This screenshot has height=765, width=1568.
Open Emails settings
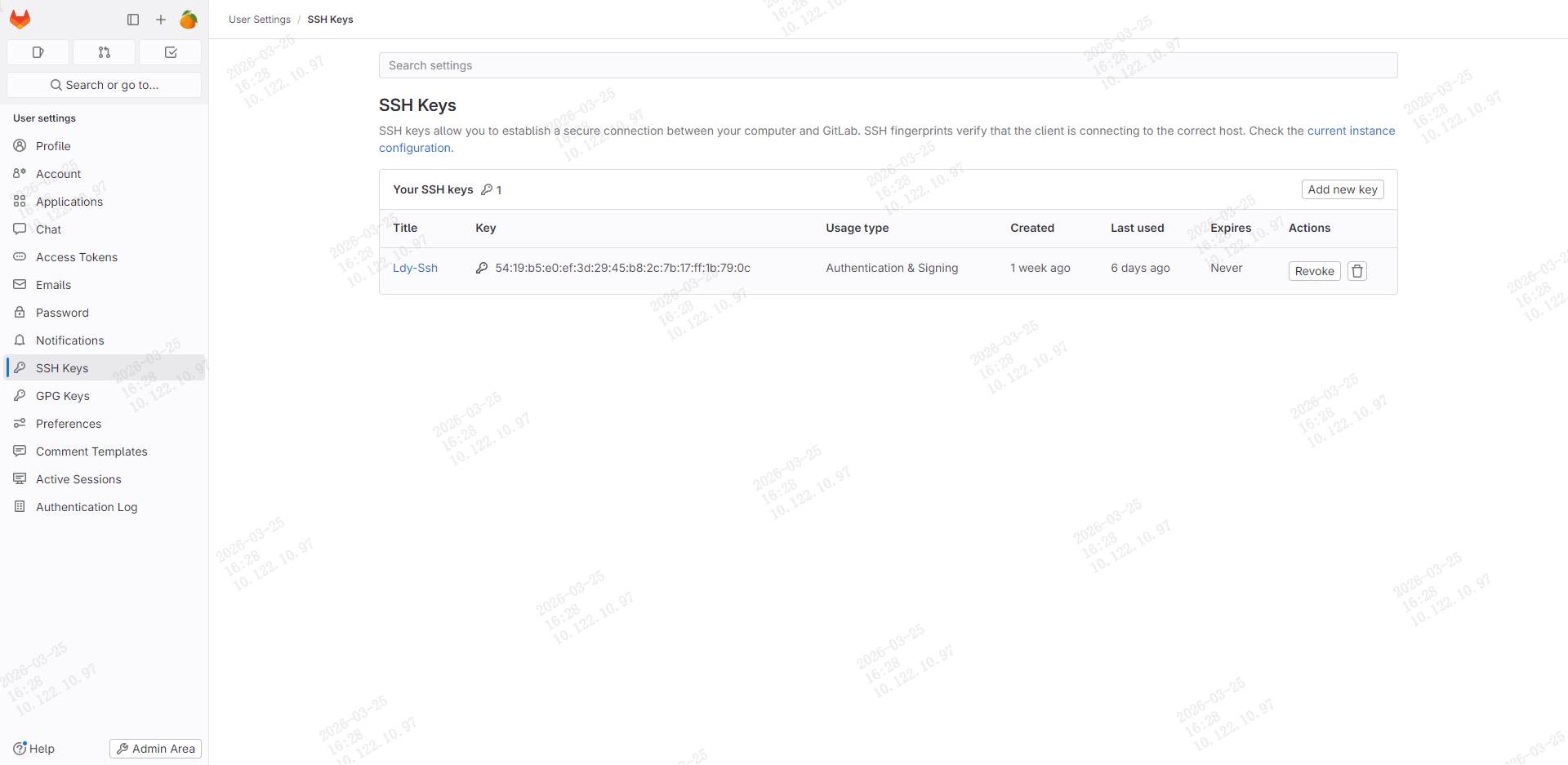105,285
